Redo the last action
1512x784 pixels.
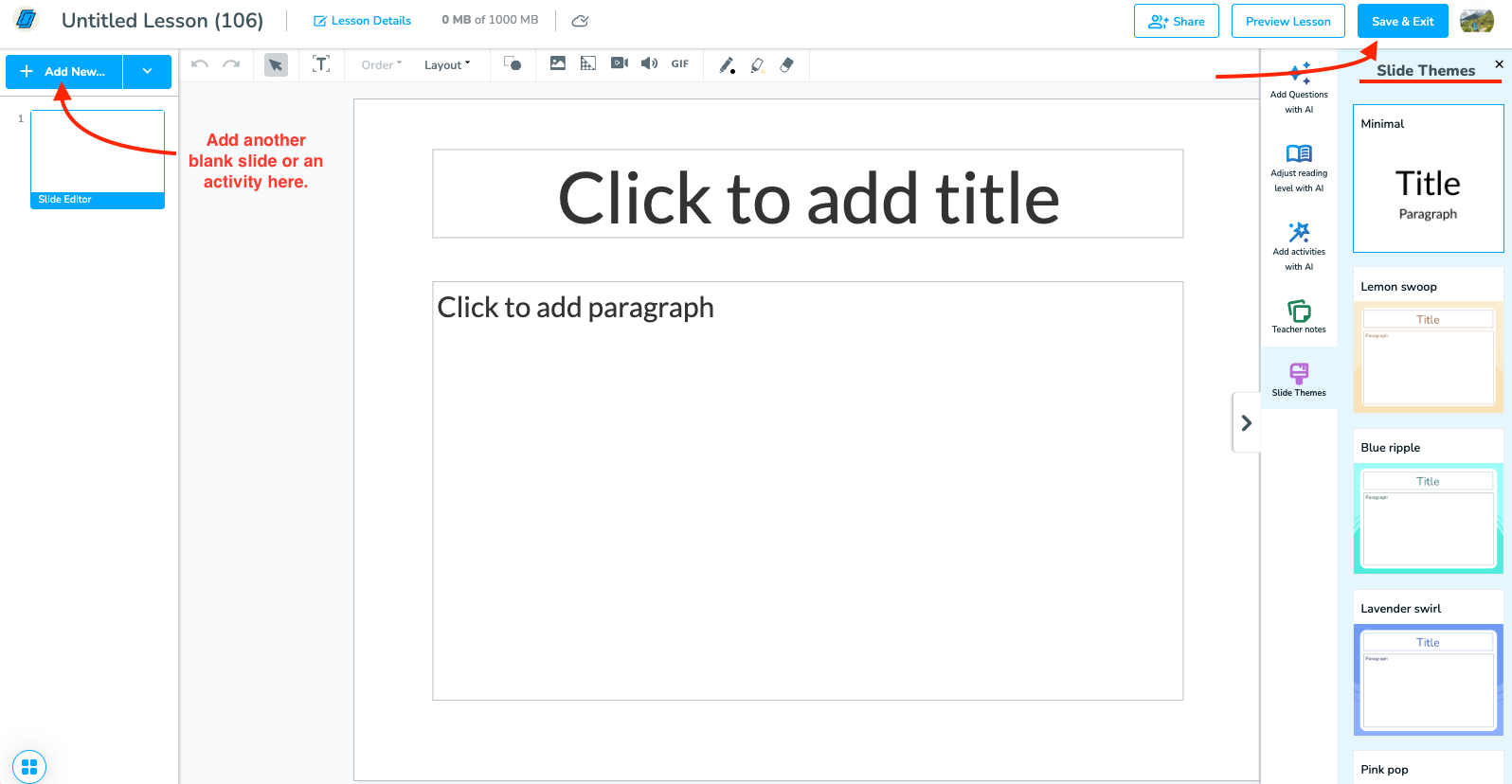tap(231, 64)
